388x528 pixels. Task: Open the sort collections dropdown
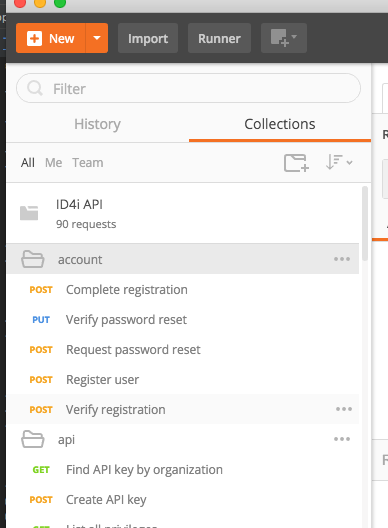(x=339, y=162)
